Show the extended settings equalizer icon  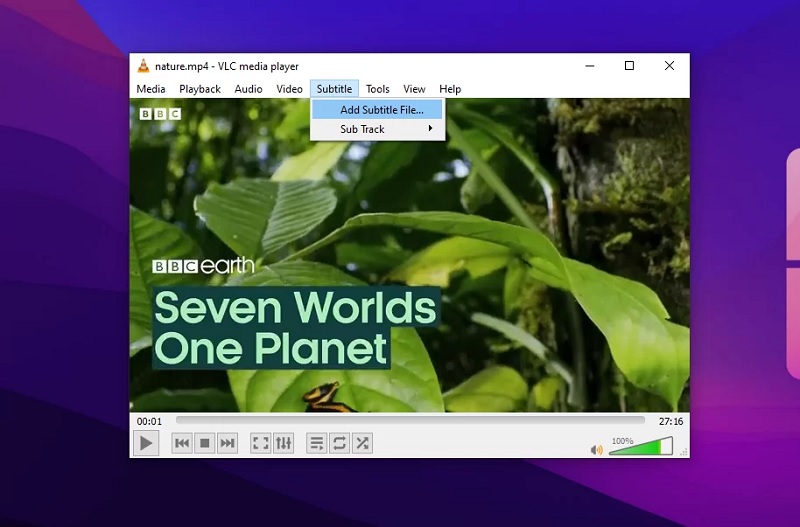coord(283,443)
